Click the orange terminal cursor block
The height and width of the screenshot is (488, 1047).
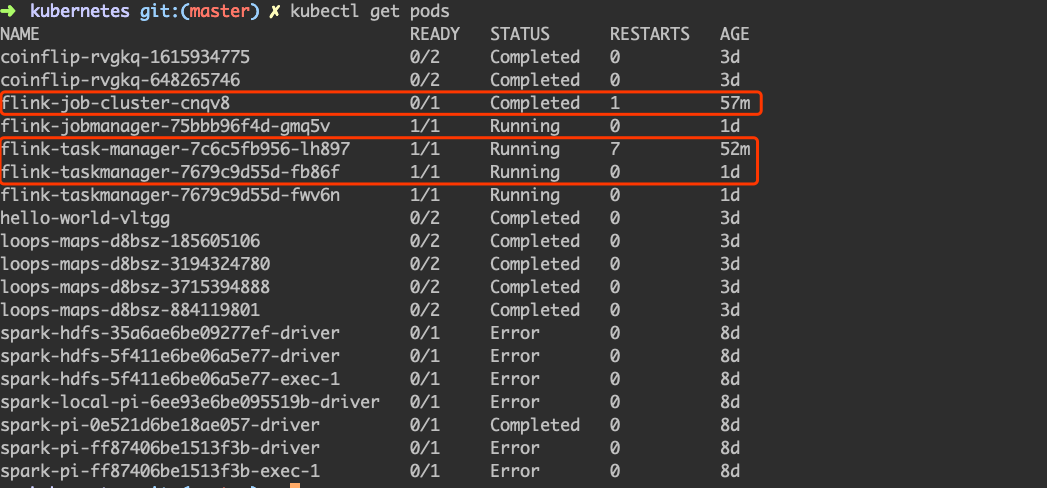click(x=295, y=485)
